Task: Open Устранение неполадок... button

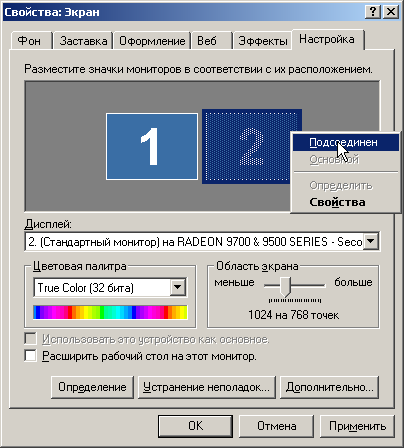Action: [207, 387]
